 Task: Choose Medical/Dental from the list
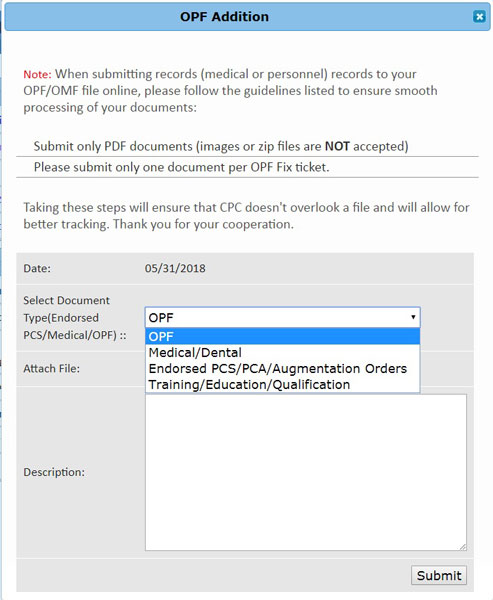tap(282, 352)
